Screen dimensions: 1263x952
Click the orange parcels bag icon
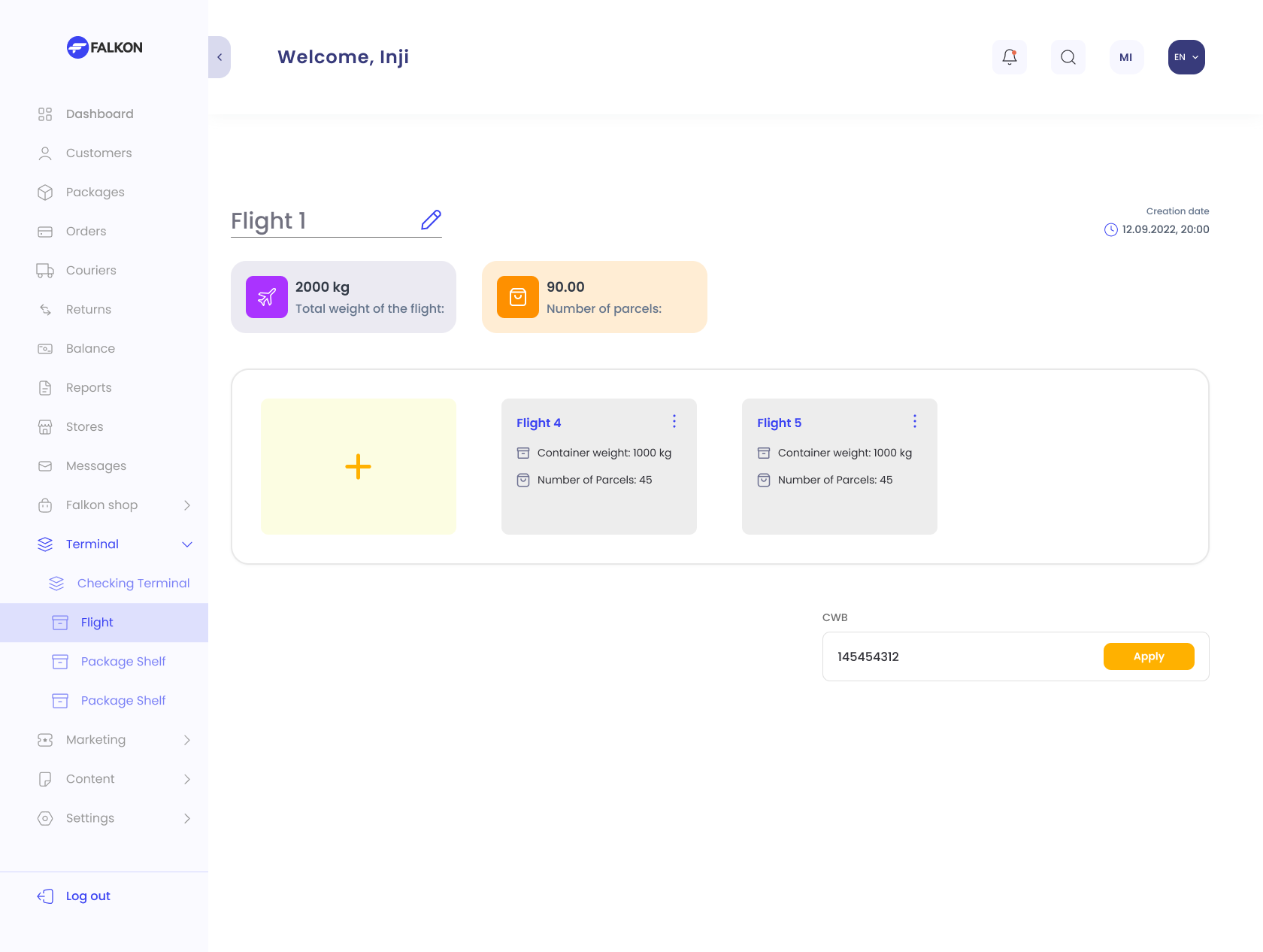[x=518, y=297]
